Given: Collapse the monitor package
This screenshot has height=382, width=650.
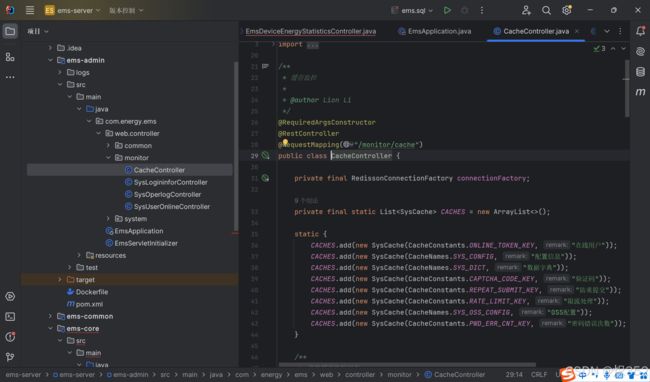Looking at the screenshot, I should pos(108,158).
